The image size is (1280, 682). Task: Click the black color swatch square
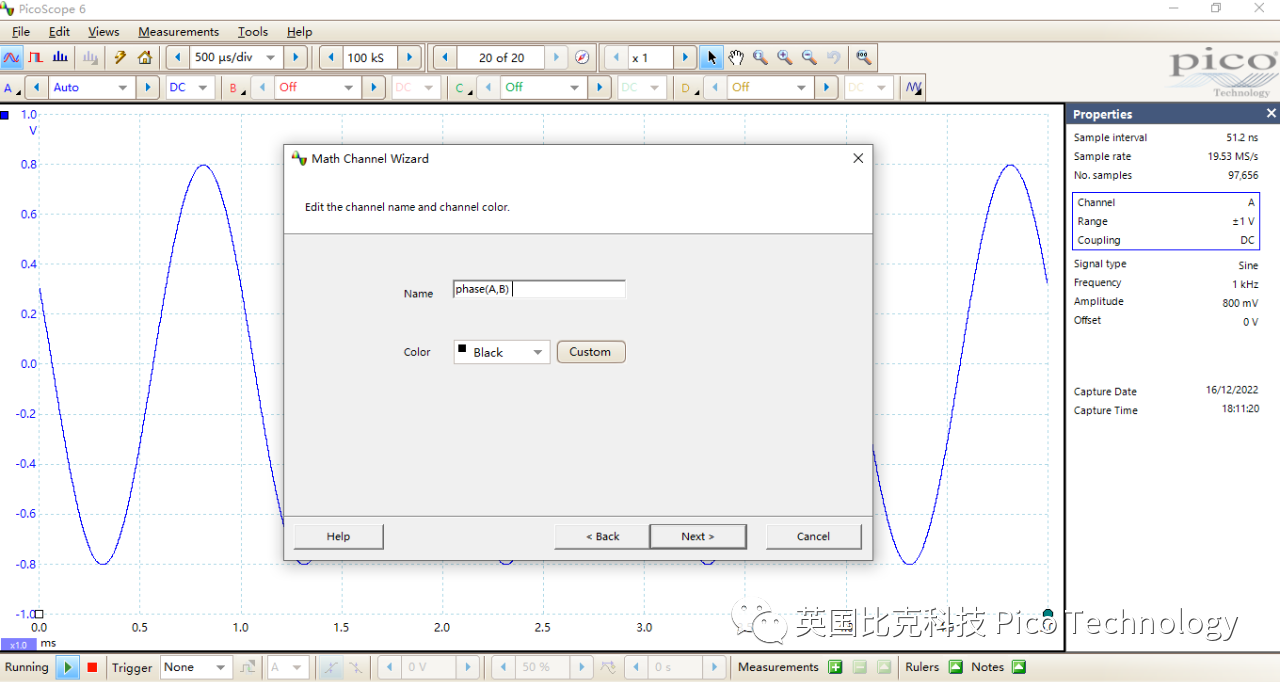point(462,350)
